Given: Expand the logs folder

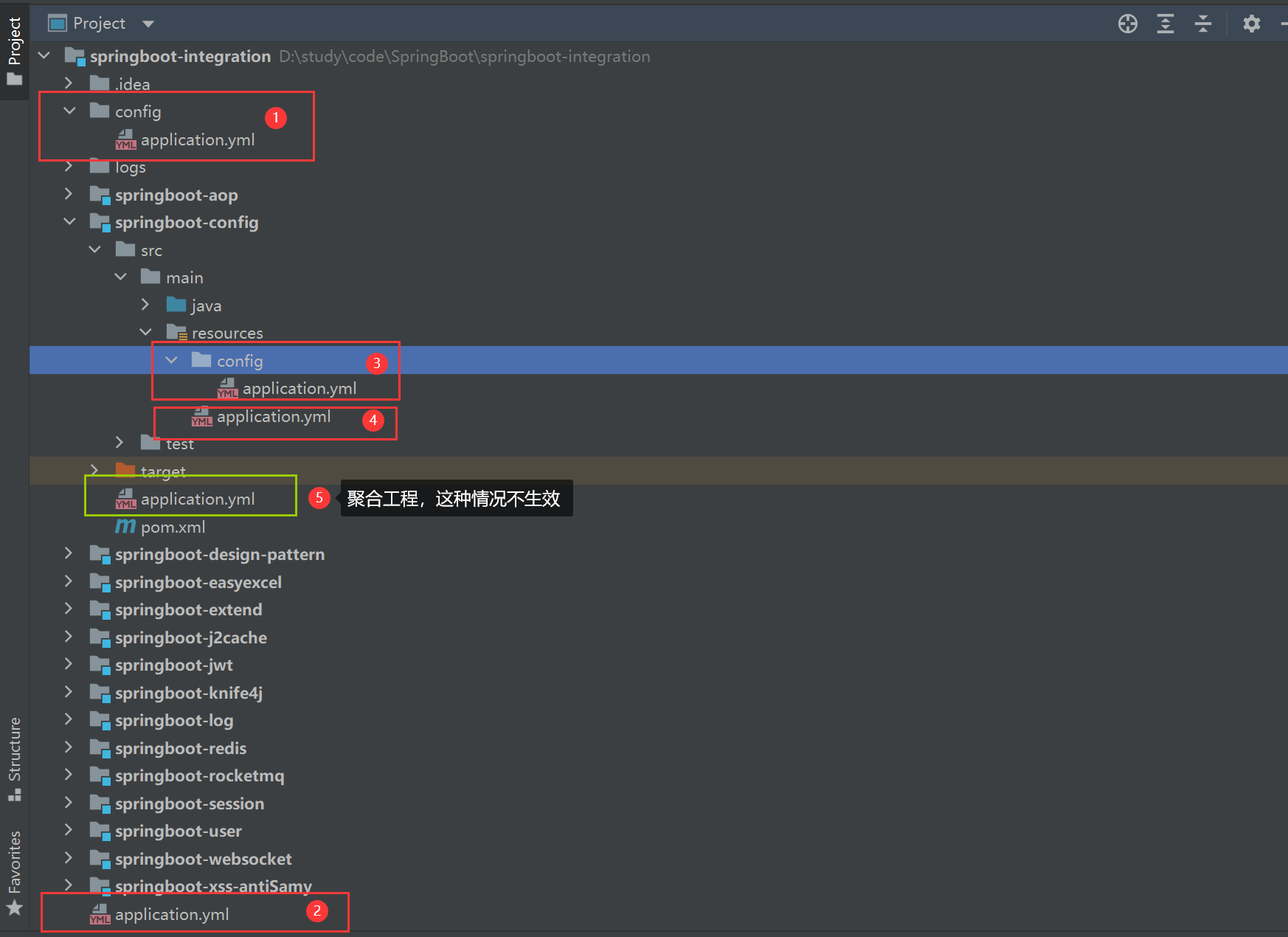Looking at the screenshot, I should tap(69, 166).
